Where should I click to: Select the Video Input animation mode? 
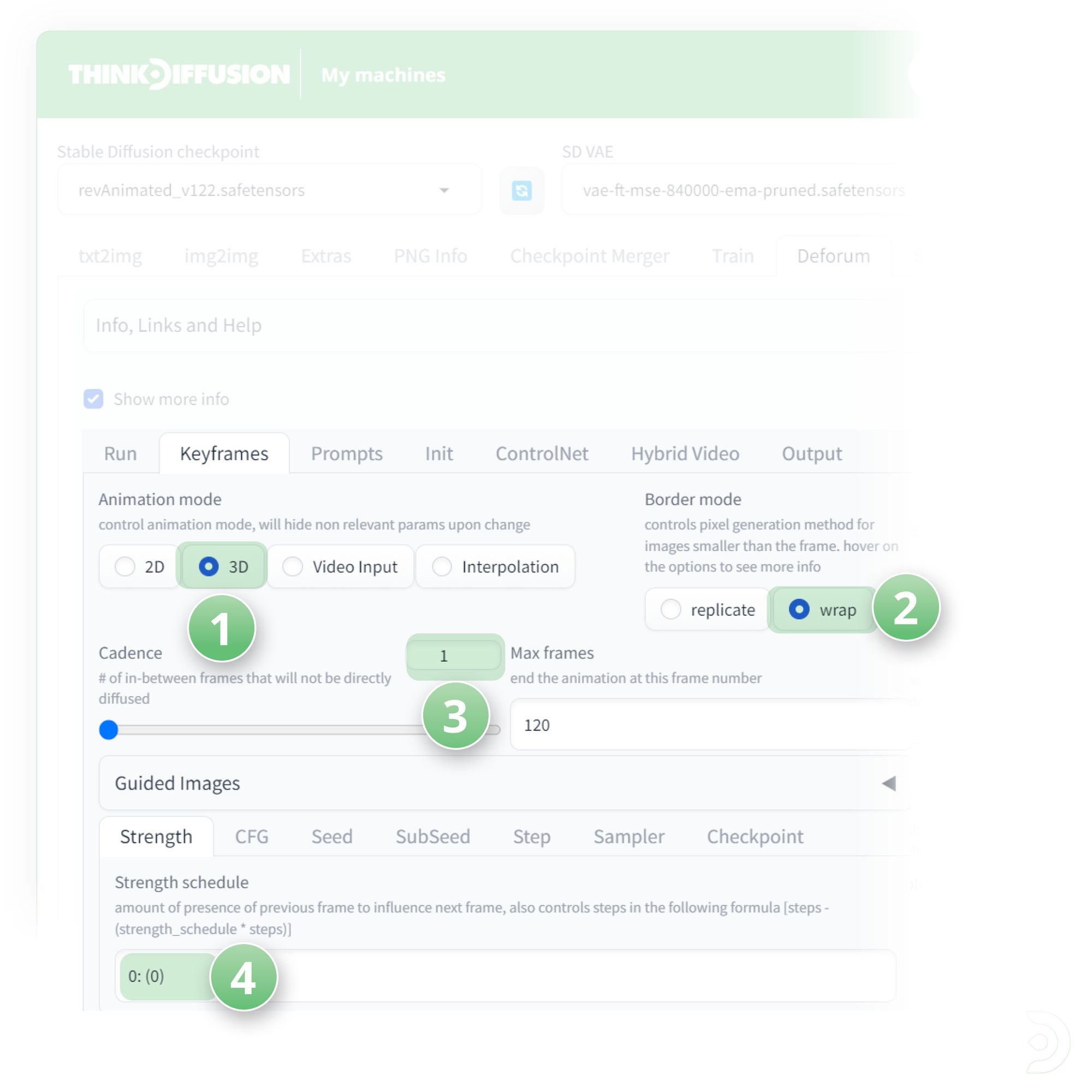pos(293,566)
